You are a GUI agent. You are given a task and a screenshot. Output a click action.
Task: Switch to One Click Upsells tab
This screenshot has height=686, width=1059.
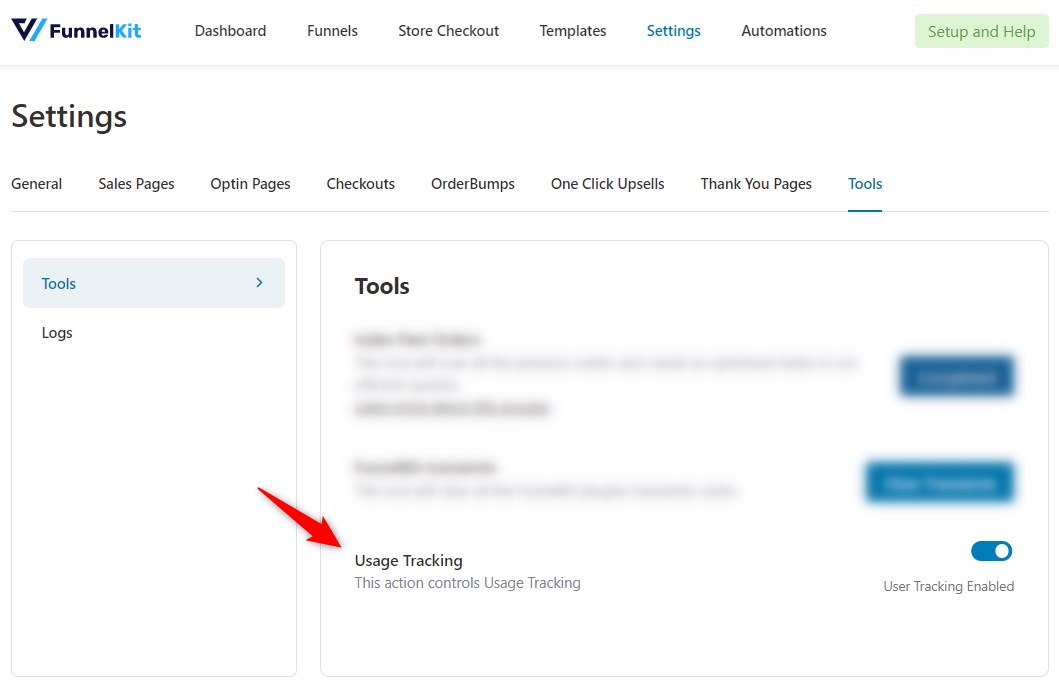(607, 184)
